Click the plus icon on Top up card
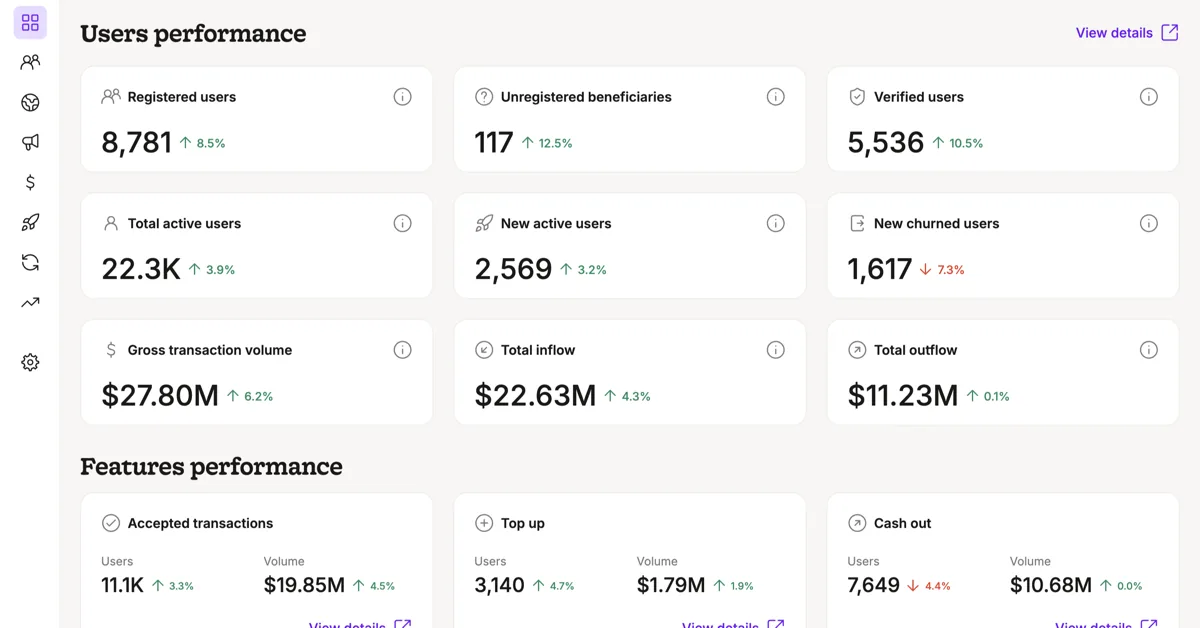The width and height of the screenshot is (1200, 628). click(484, 523)
